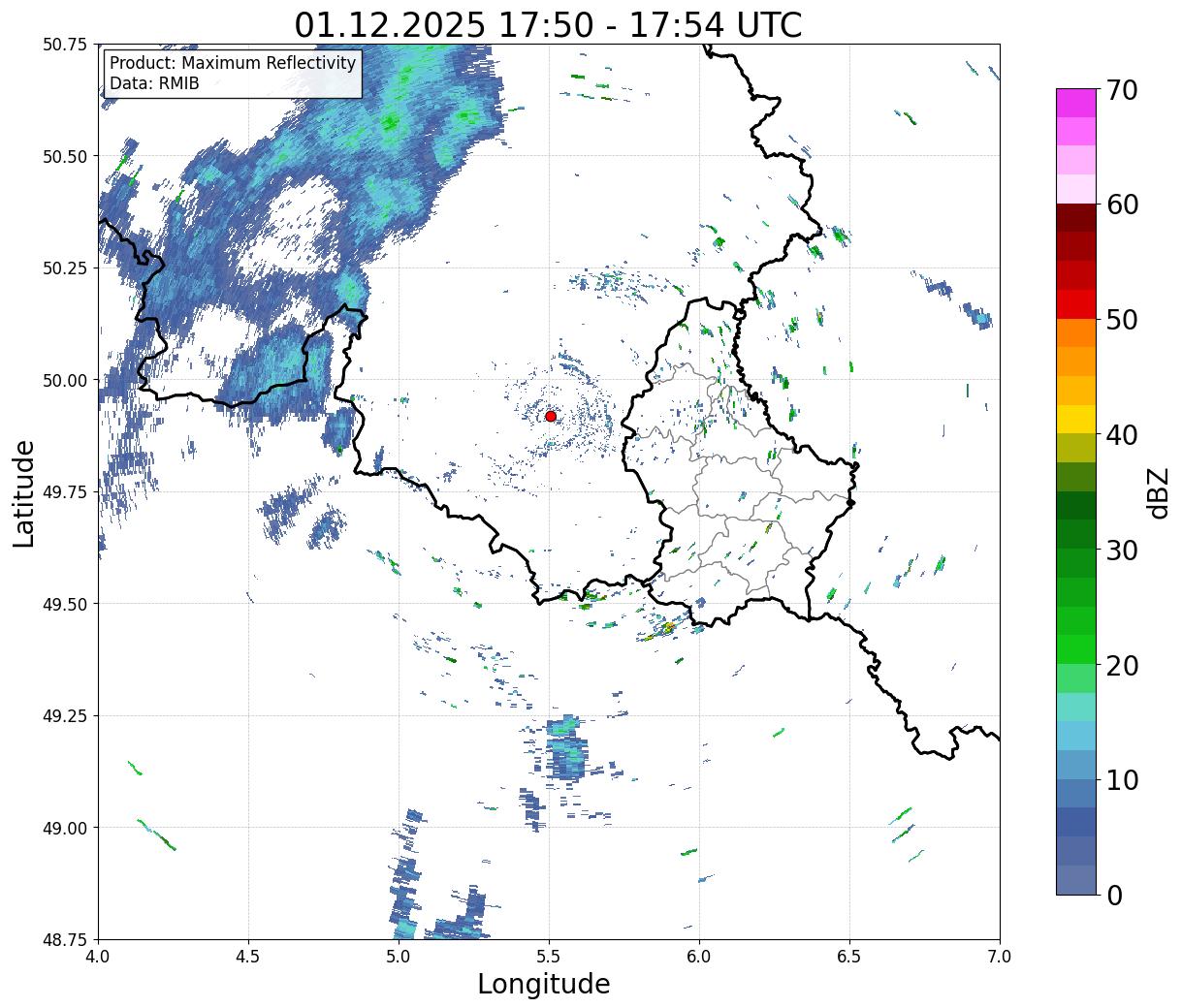Click the dark green 30 dBZ band
Image resolution: width=1182 pixels, height=1008 pixels.
click(1076, 534)
